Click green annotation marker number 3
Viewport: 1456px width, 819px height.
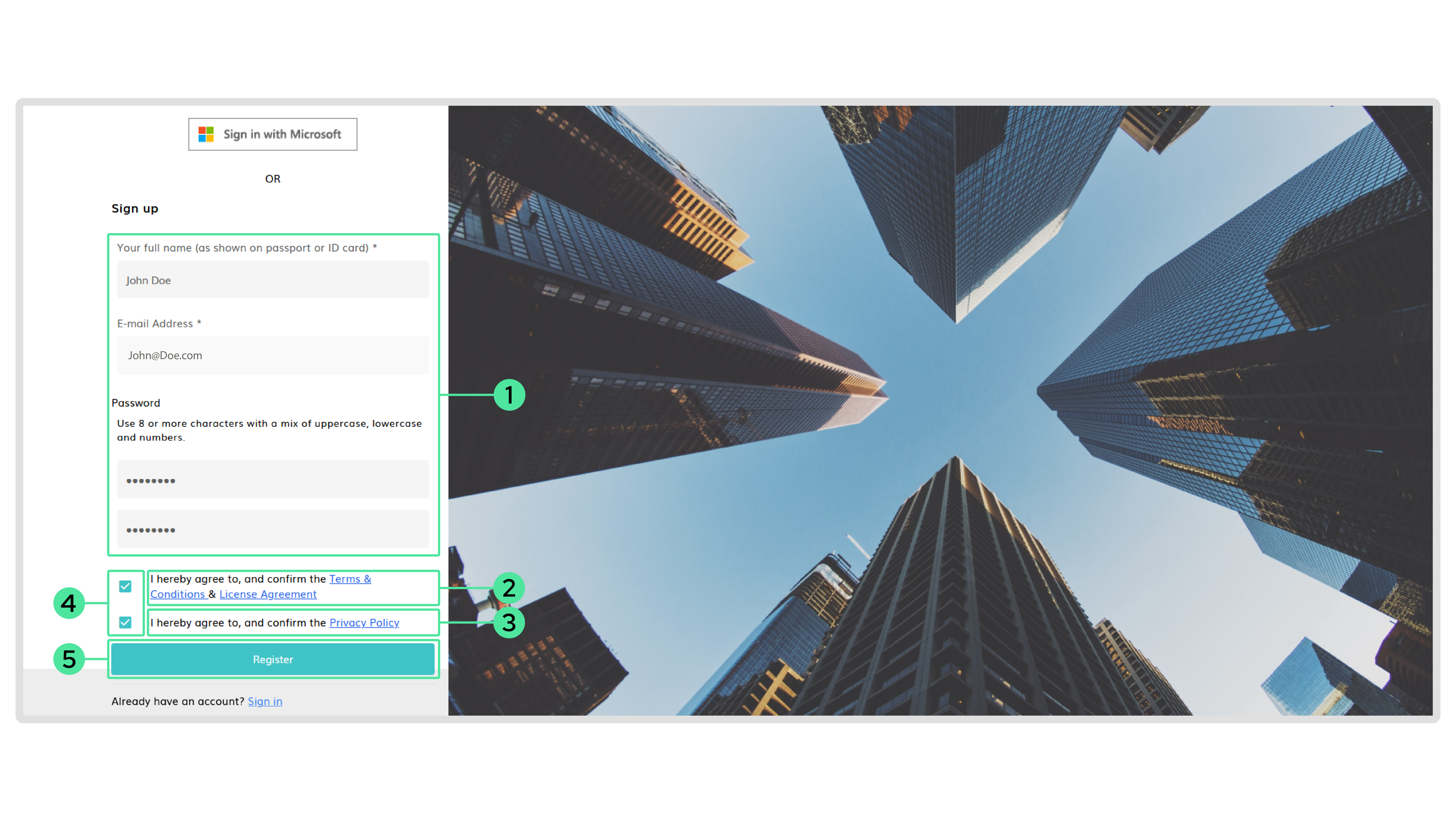pyautogui.click(x=509, y=622)
